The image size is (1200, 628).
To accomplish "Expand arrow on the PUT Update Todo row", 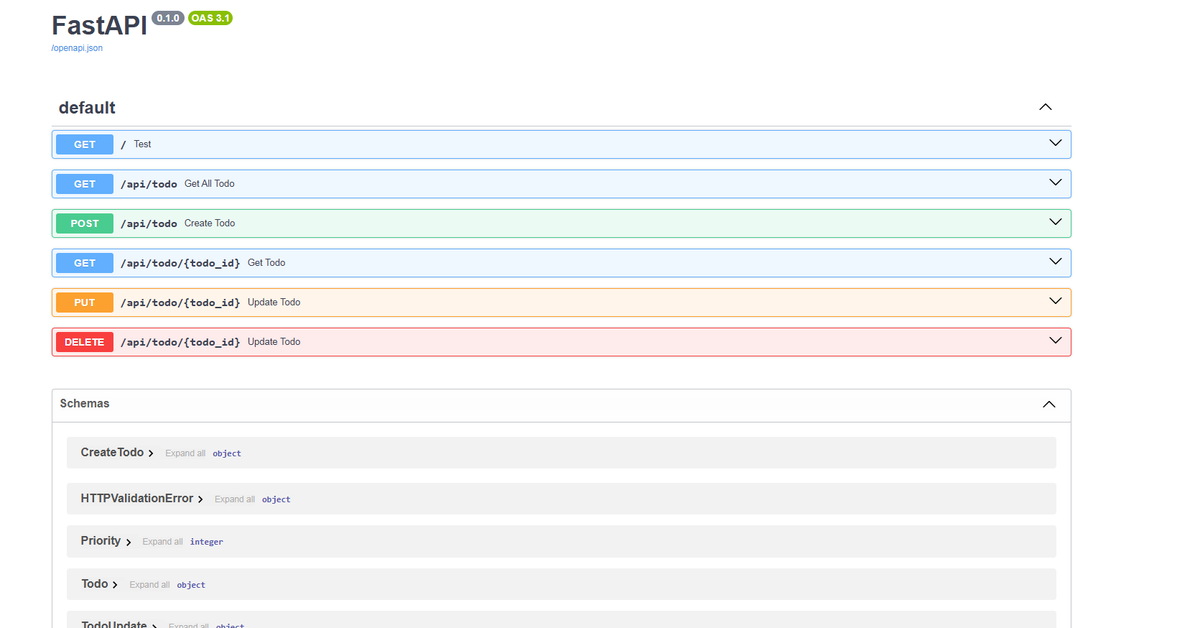I will click(1055, 301).
